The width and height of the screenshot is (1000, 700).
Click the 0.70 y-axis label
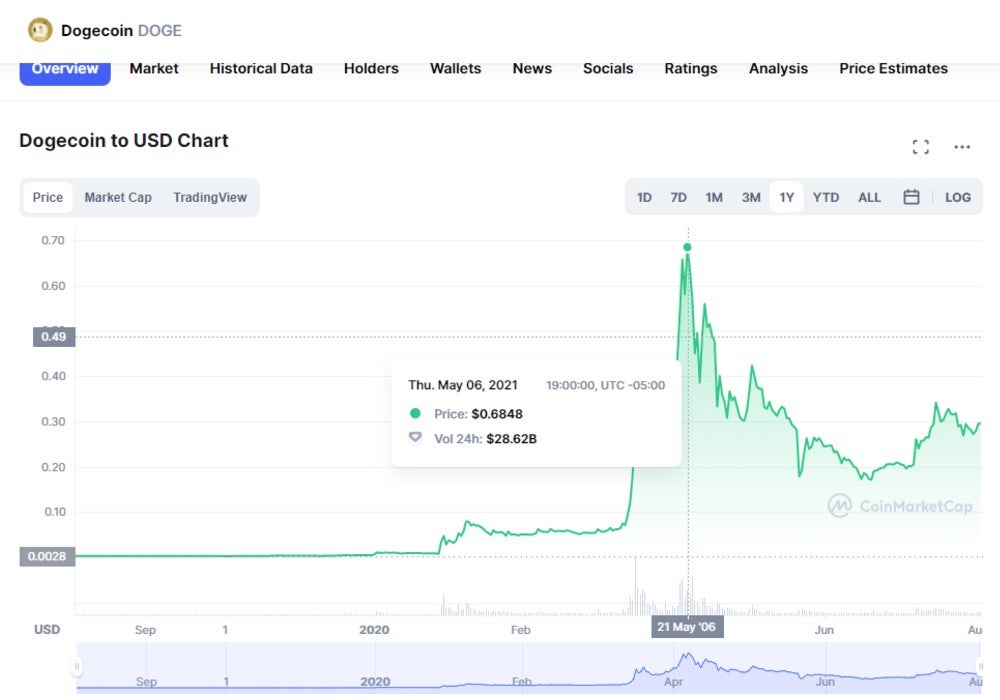pyautogui.click(x=53, y=240)
